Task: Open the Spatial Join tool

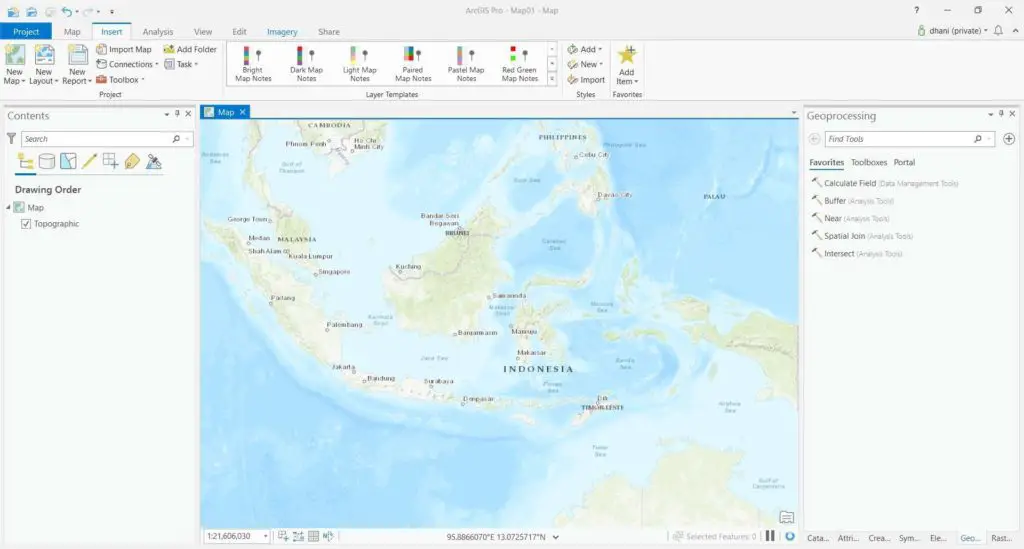Action: (x=862, y=236)
